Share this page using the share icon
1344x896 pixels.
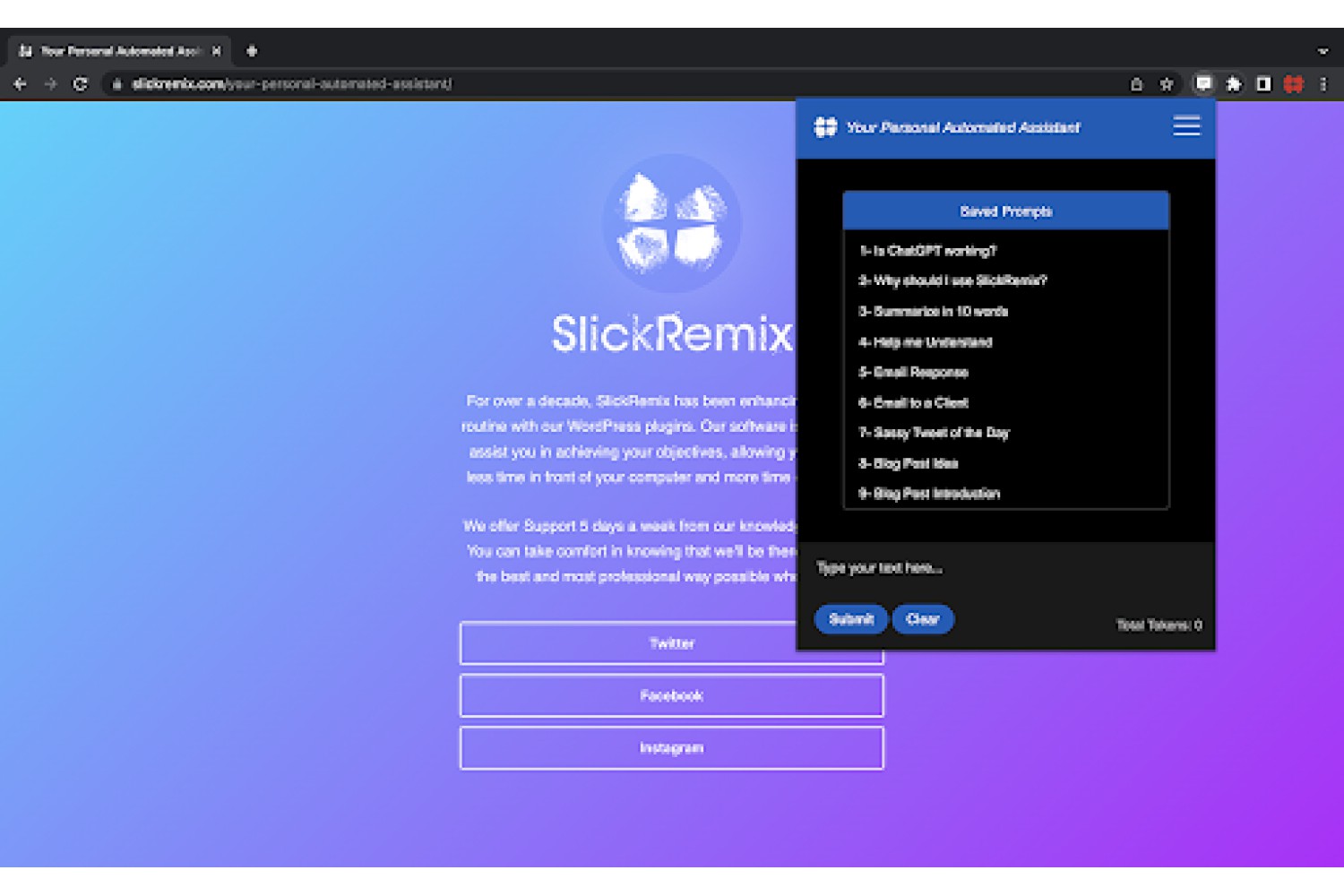(1136, 84)
